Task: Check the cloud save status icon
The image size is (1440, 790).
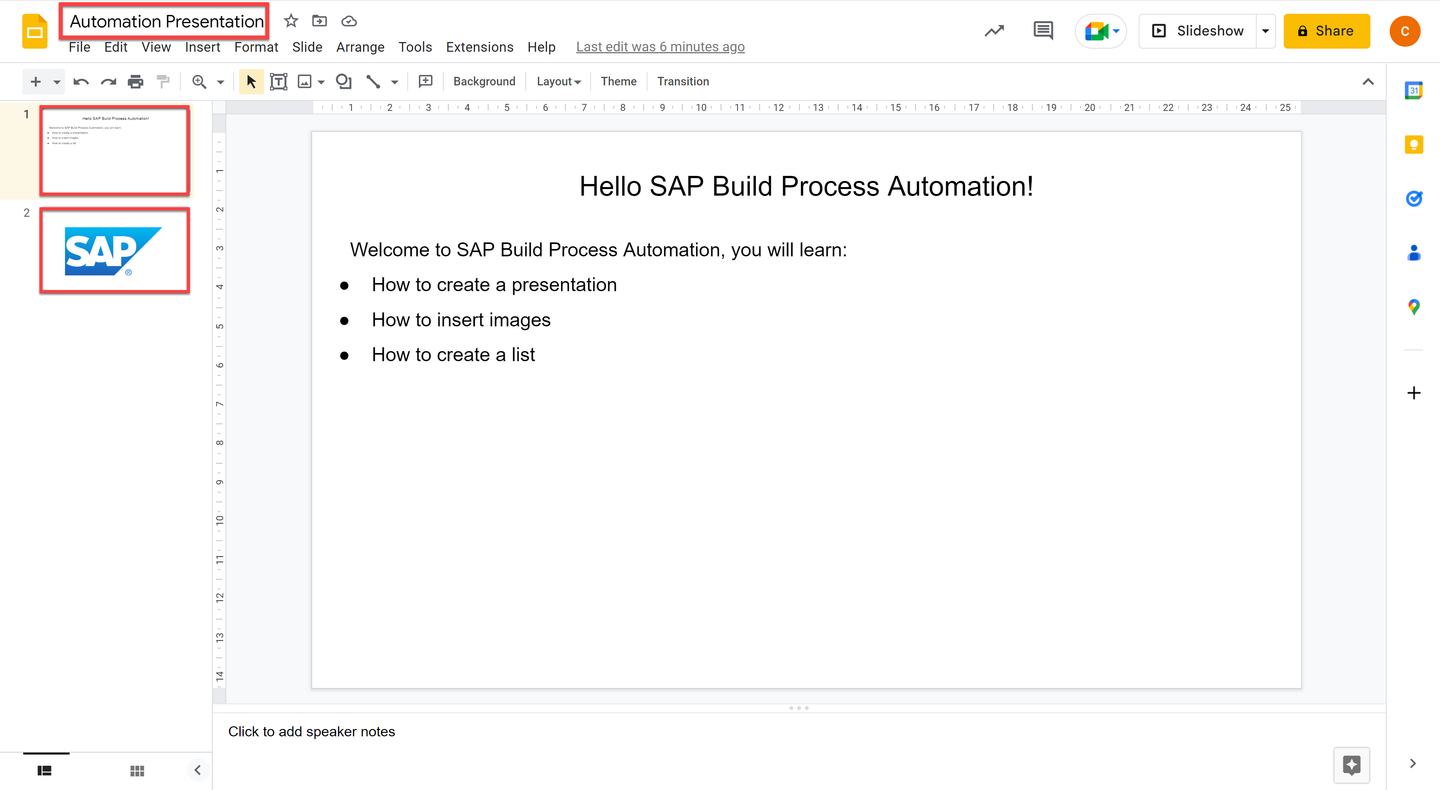Action: pos(349,21)
